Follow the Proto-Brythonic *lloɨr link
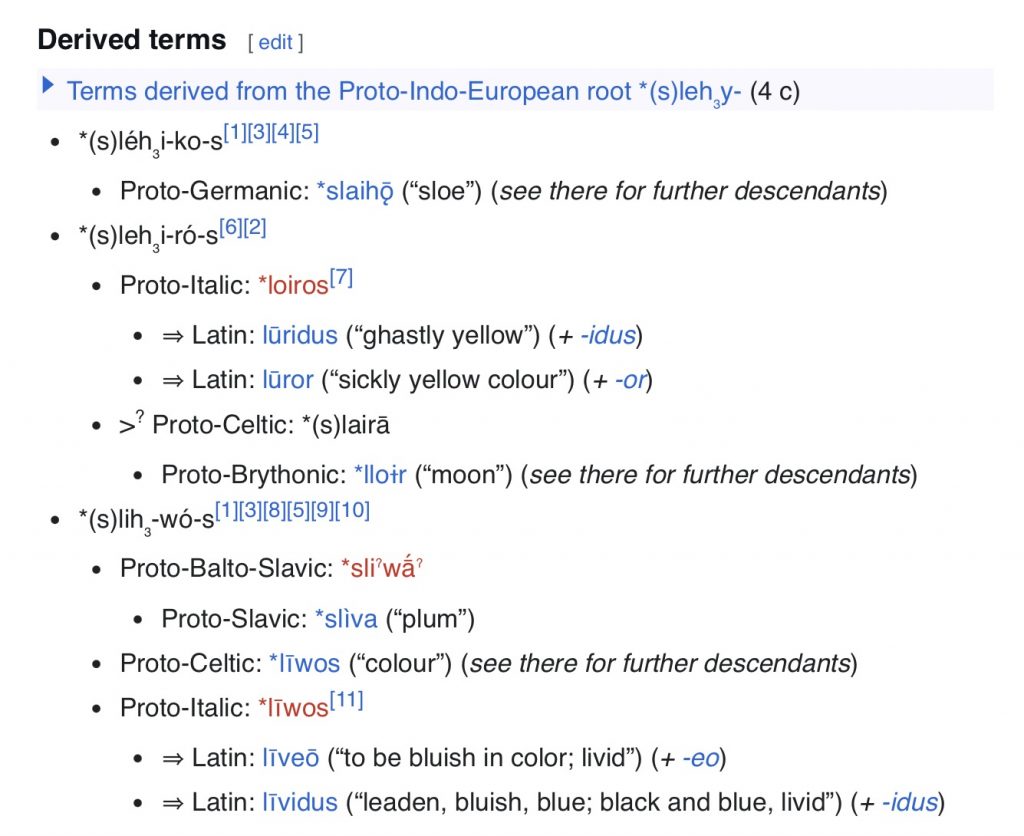The image size is (1024, 836). coord(380,475)
